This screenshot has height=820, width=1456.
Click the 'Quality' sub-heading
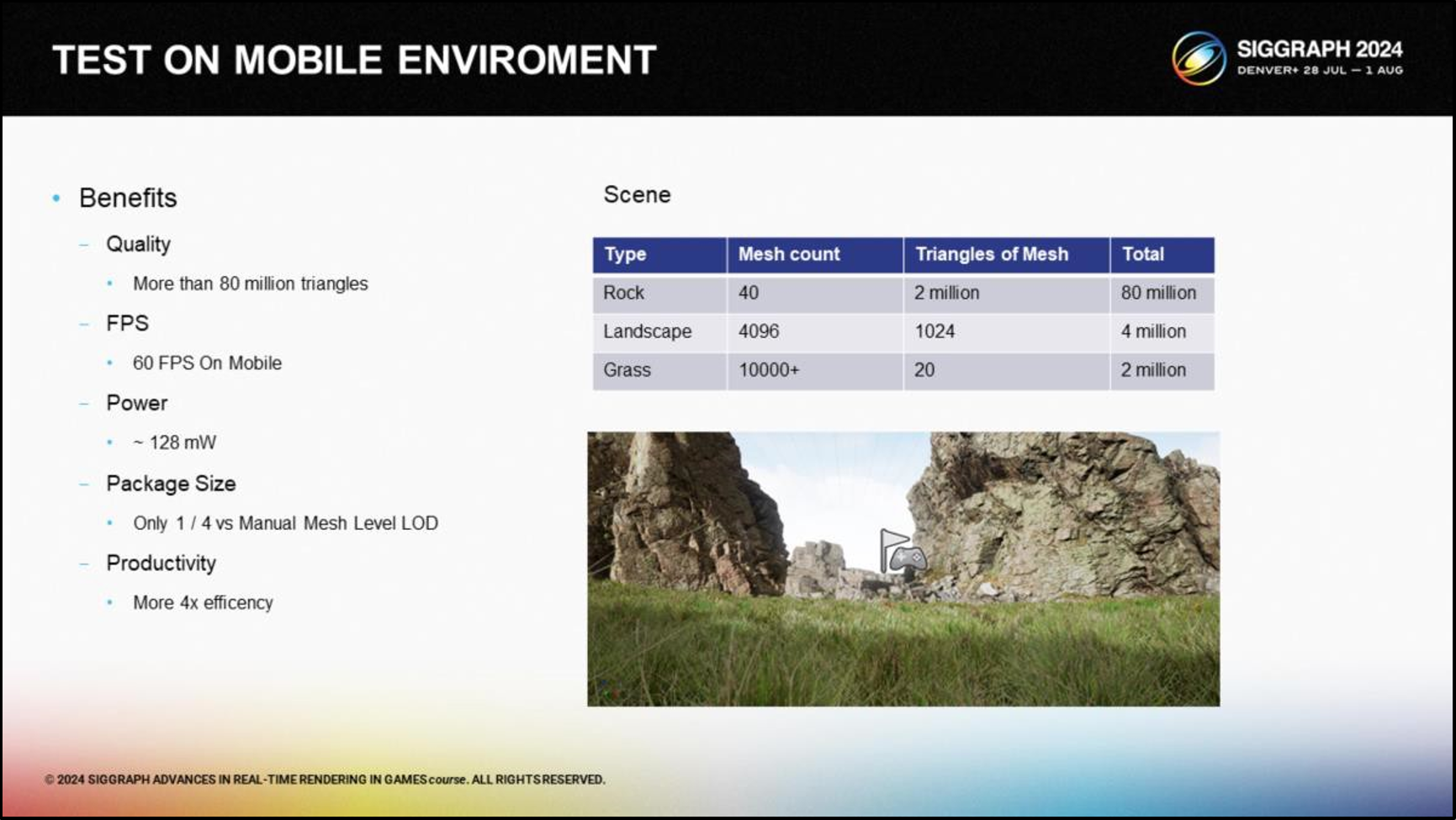pyautogui.click(x=138, y=244)
